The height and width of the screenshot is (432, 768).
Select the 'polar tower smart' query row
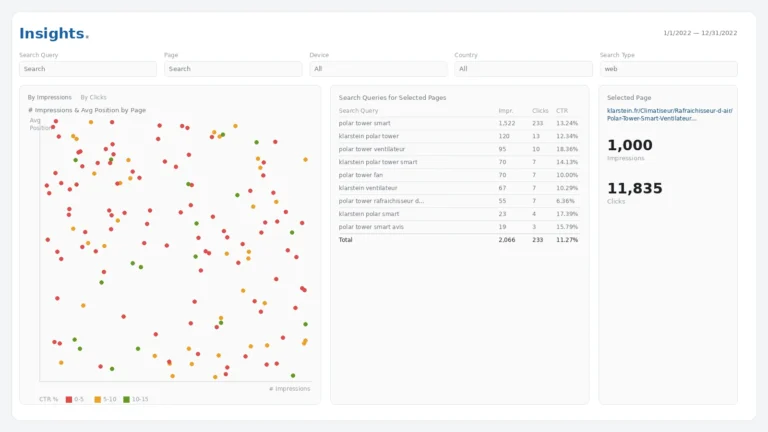458,123
